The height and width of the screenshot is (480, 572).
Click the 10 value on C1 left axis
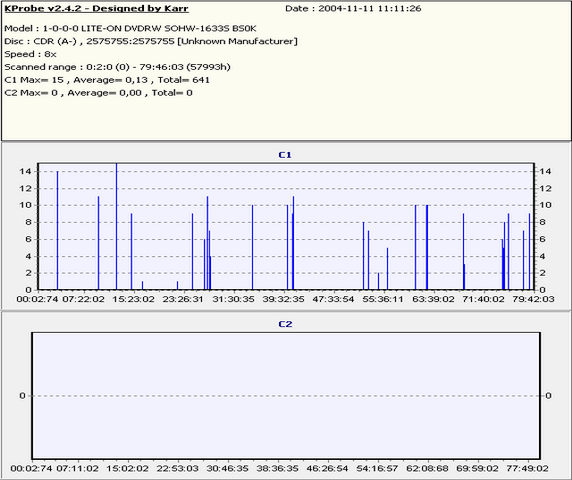coord(26,205)
